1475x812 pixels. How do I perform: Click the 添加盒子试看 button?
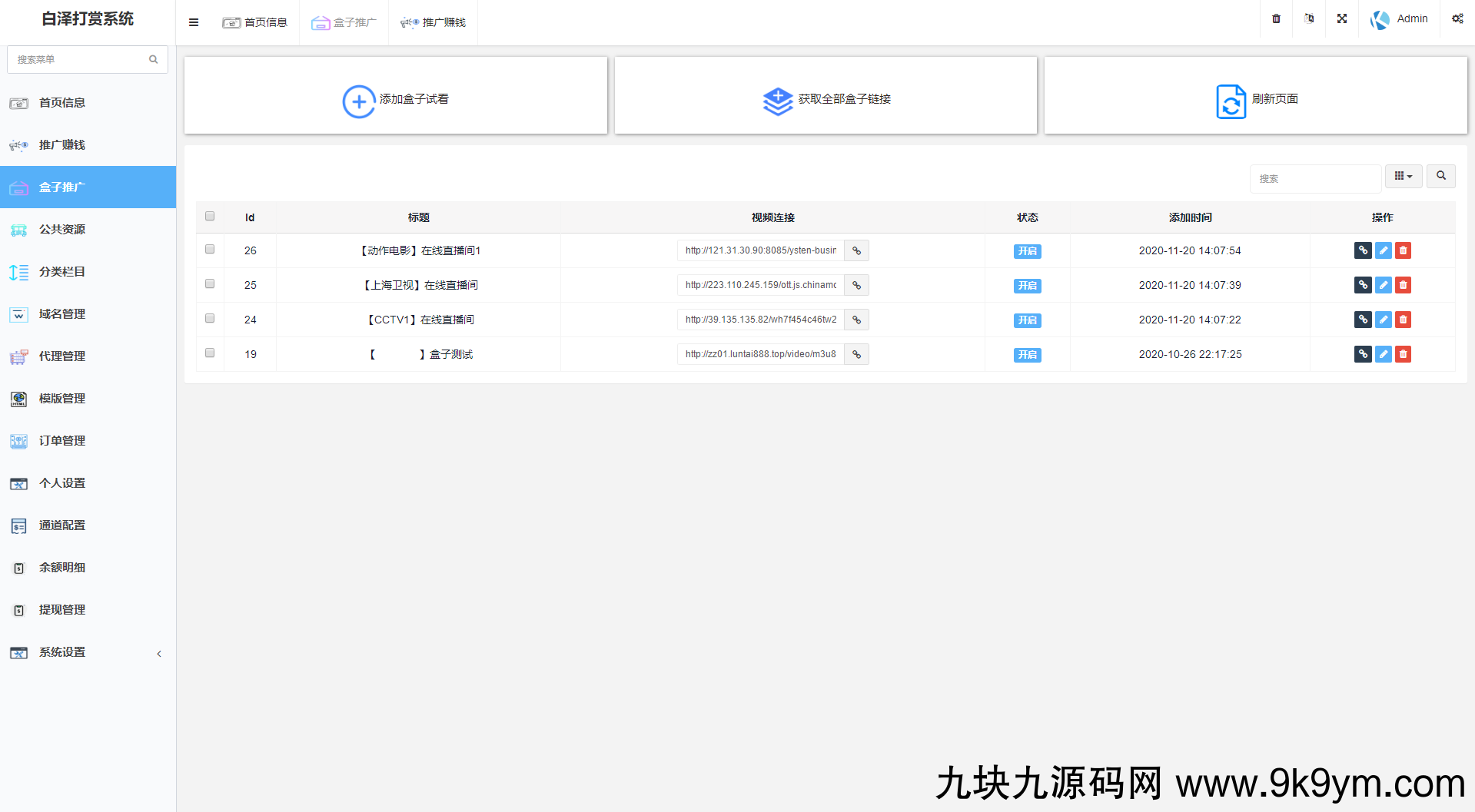(396, 99)
